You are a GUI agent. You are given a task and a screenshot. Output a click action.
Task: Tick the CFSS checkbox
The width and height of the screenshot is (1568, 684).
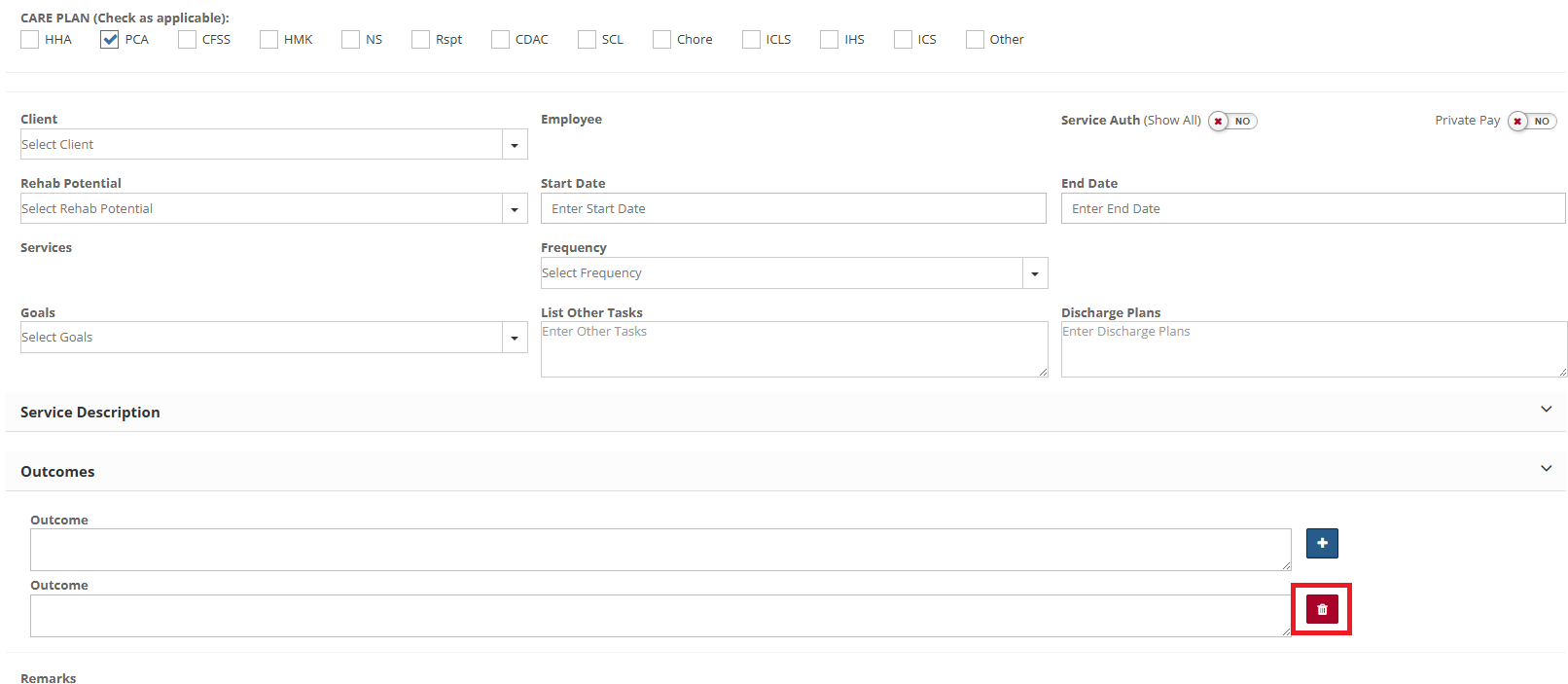188,39
